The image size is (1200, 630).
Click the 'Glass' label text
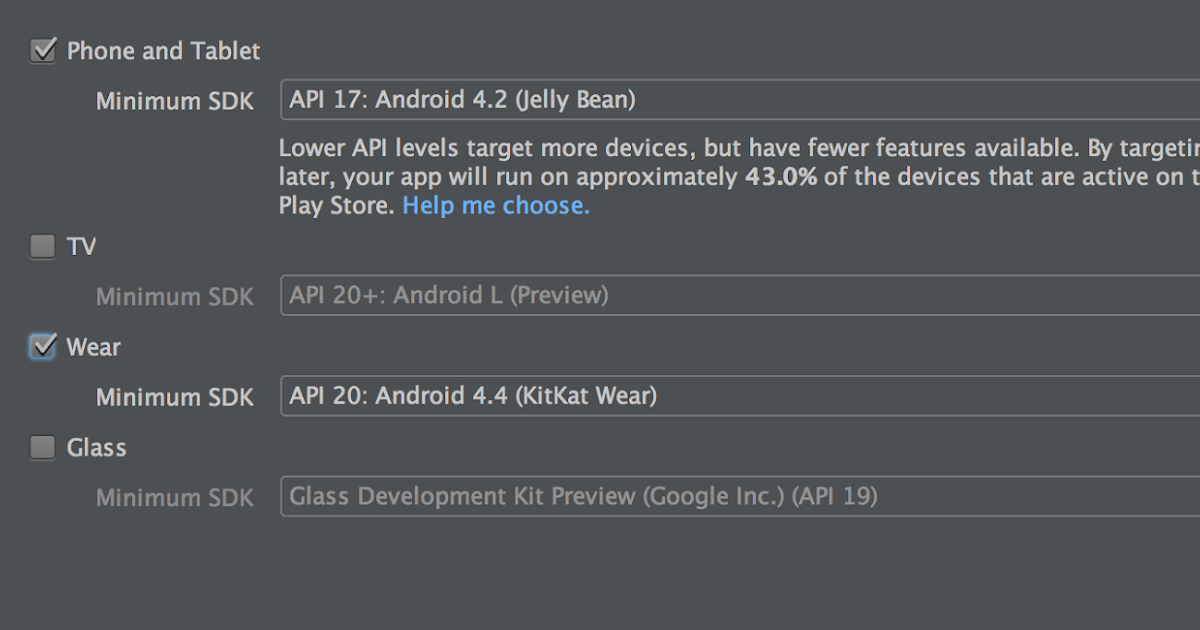(x=96, y=447)
